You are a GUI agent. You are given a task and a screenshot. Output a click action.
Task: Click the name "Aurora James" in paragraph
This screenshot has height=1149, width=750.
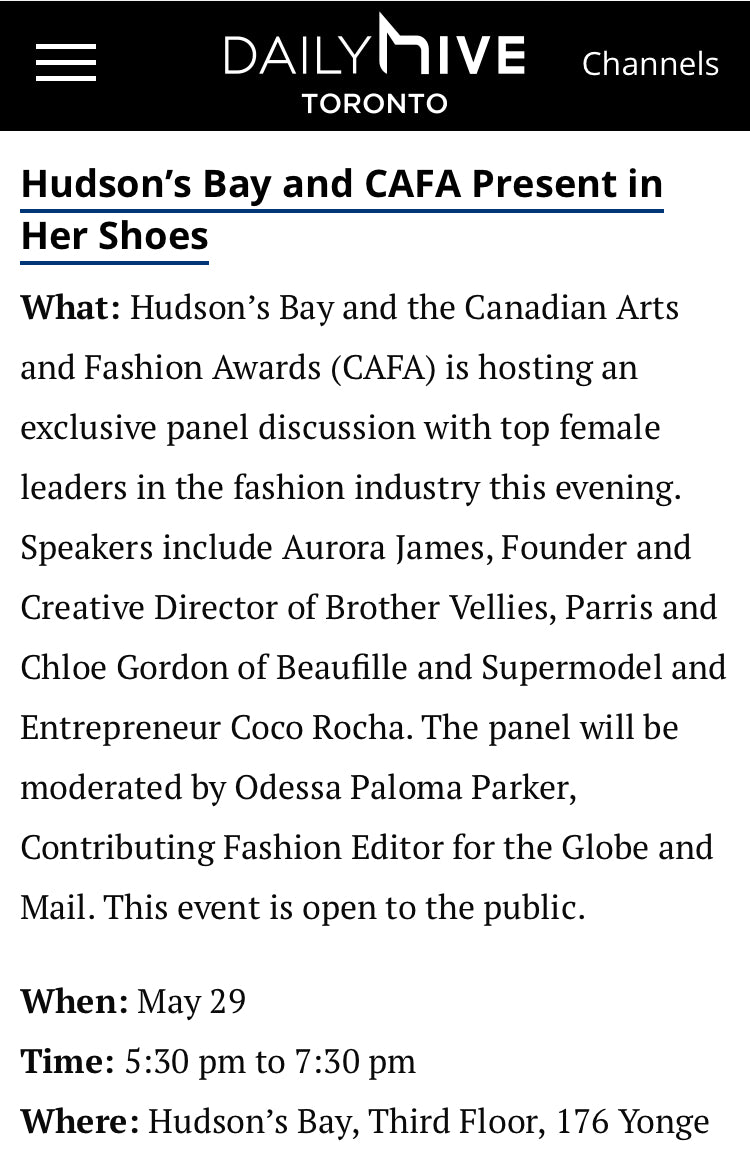(x=388, y=548)
